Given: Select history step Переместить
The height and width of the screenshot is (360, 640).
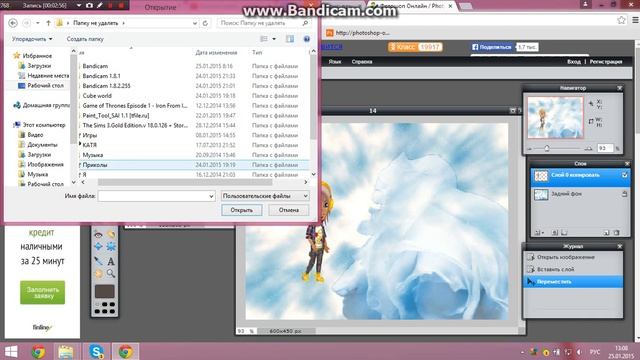Looking at the screenshot, I should click(x=573, y=282).
